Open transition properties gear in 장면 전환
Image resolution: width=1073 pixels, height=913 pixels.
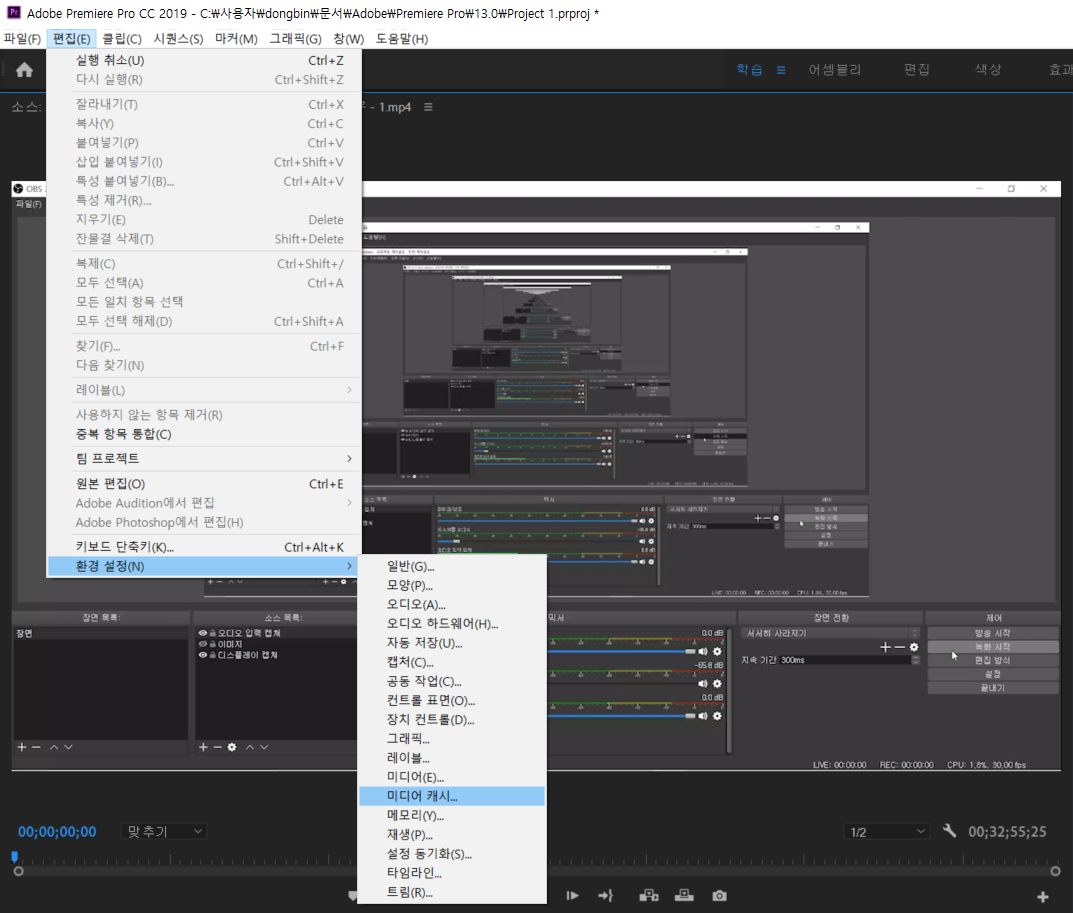click(x=914, y=647)
